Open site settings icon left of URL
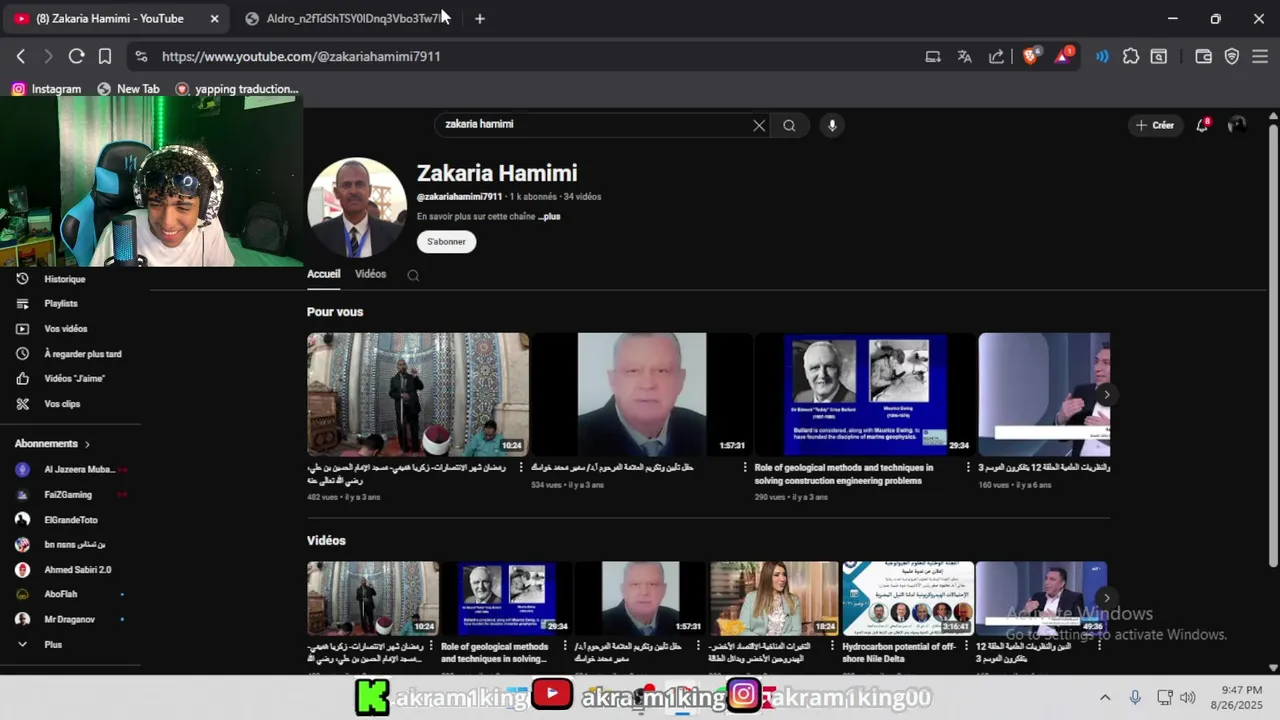Viewport: 1280px width, 720px height. pos(141,57)
